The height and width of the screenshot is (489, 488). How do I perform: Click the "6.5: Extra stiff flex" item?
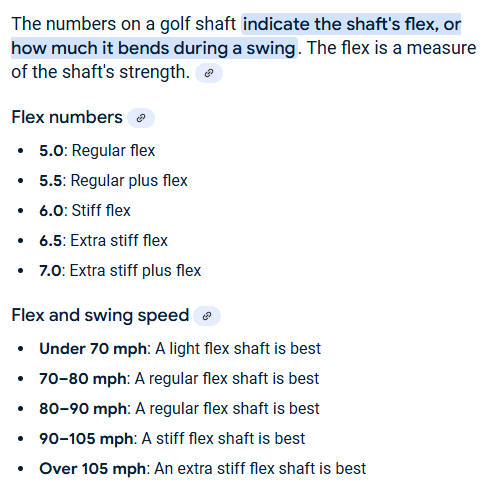(103, 240)
